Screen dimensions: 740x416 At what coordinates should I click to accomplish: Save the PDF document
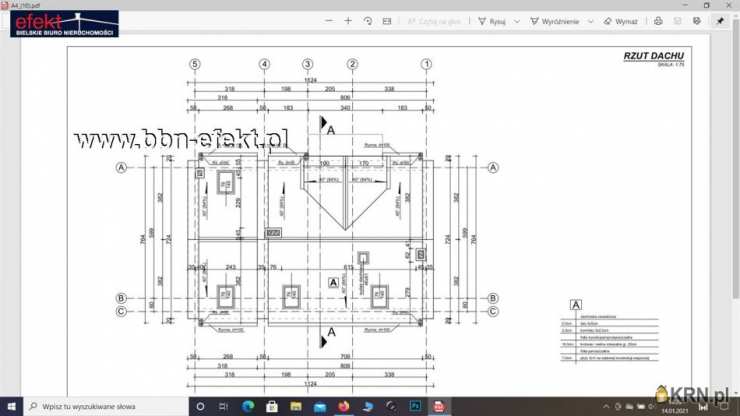coord(677,20)
